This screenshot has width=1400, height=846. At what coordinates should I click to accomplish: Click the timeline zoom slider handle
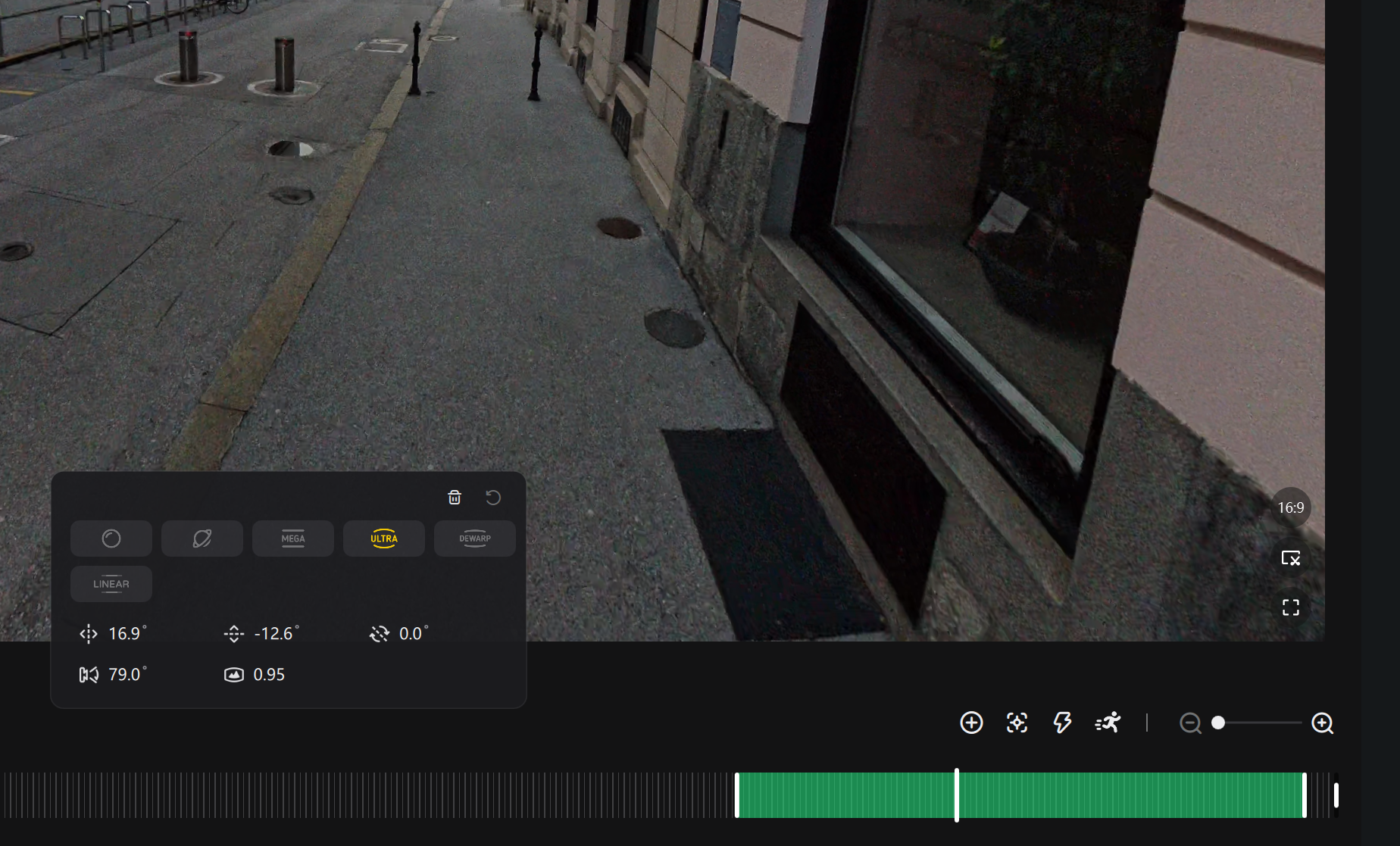pyautogui.click(x=1218, y=723)
